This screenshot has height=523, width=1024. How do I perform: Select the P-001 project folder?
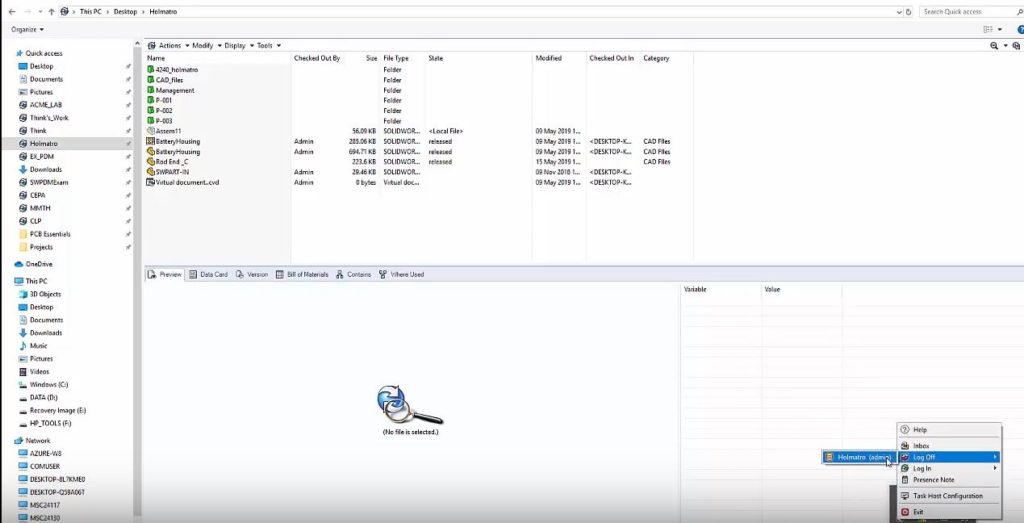[160, 101]
